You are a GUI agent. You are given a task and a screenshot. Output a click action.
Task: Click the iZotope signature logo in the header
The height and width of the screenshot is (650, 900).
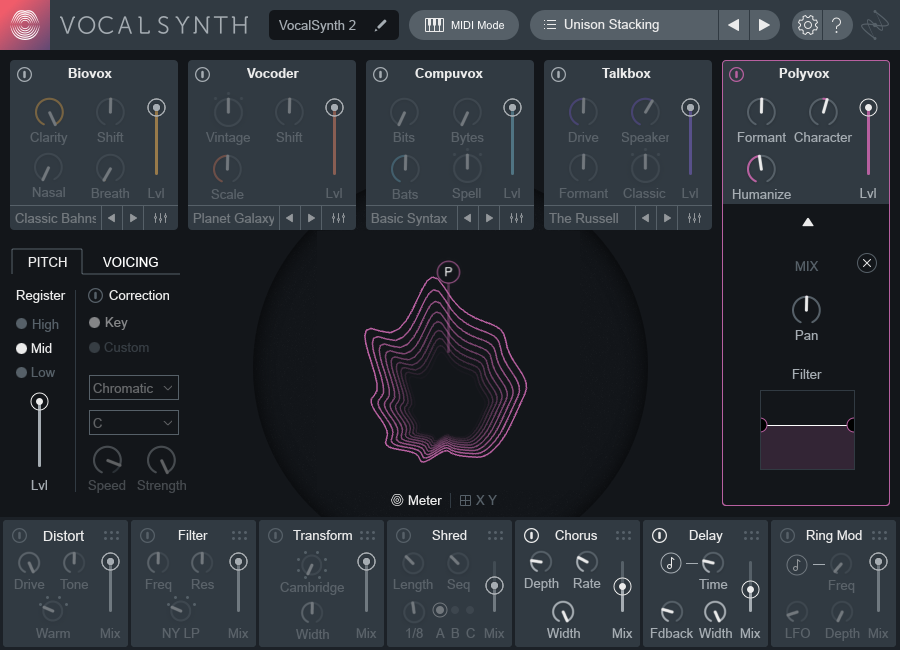pyautogui.click(x=875, y=25)
